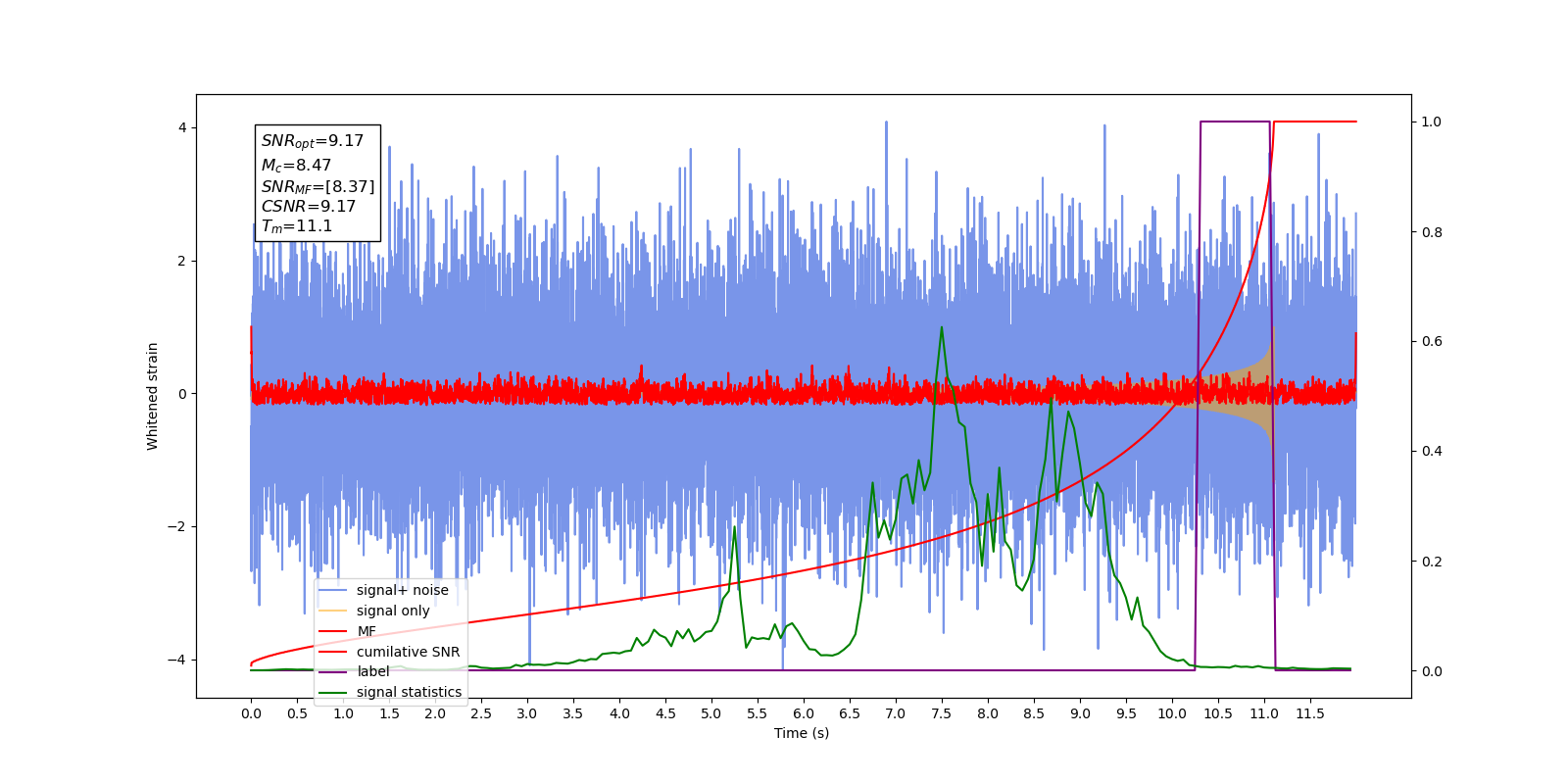The width and height of the screenshot is (1568, 784).
Task: Click the −4 tick on the whitened strain axis
Action: [x=176, y=660]
